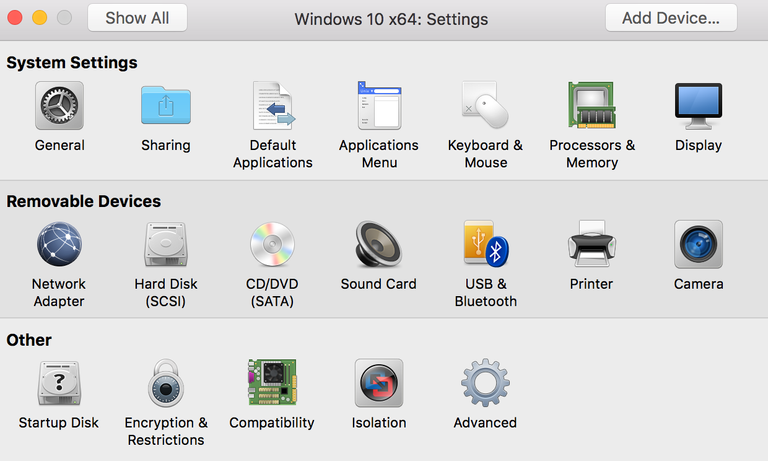This screenshot has width=768, height=461.
Task: Click the Add Device... button
Action: click(671, 18)
